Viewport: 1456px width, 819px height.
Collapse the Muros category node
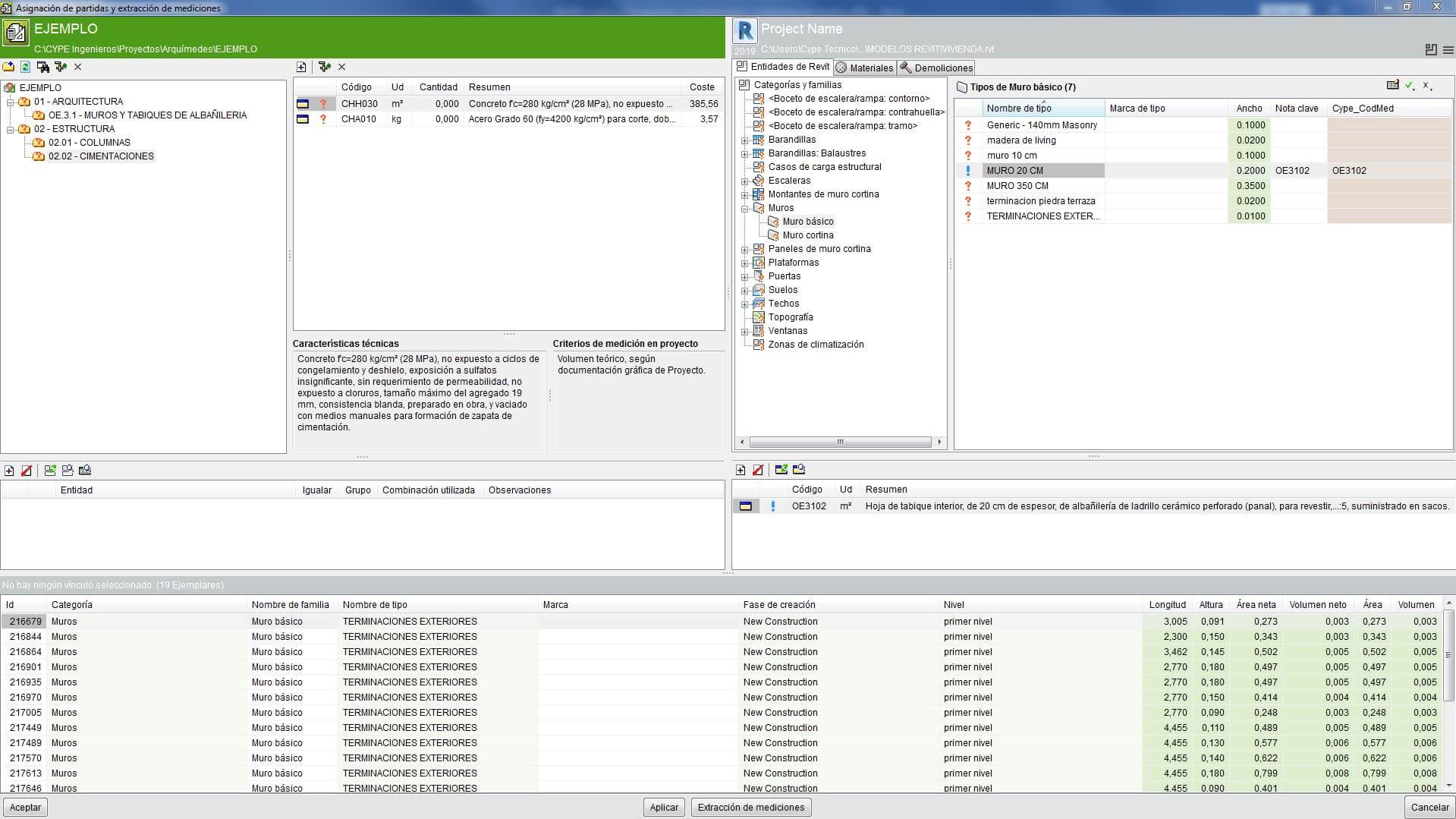pos(744,209)
